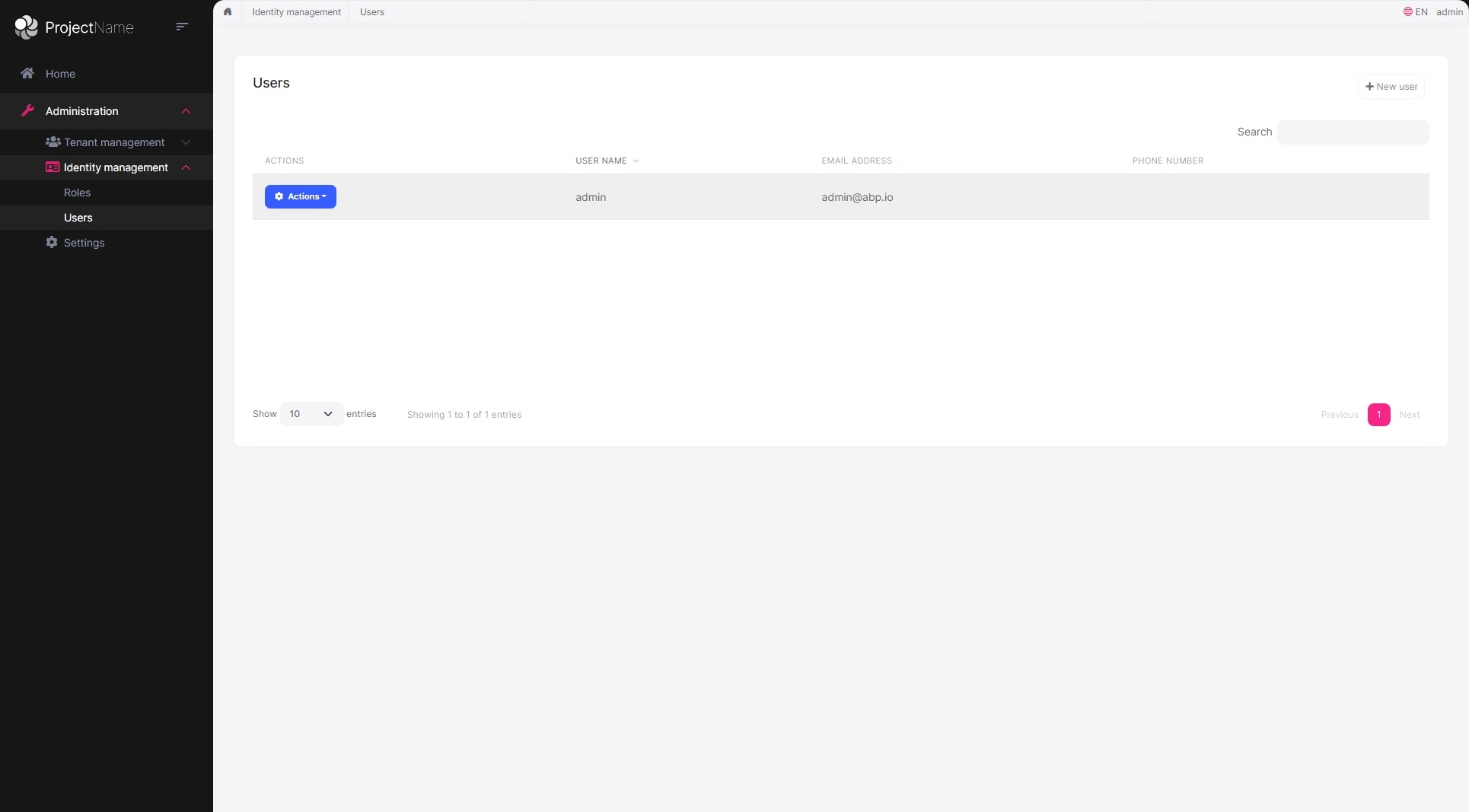Click the Tenant management people icon
1469x812 pixels.
click(x=53, y=142)
